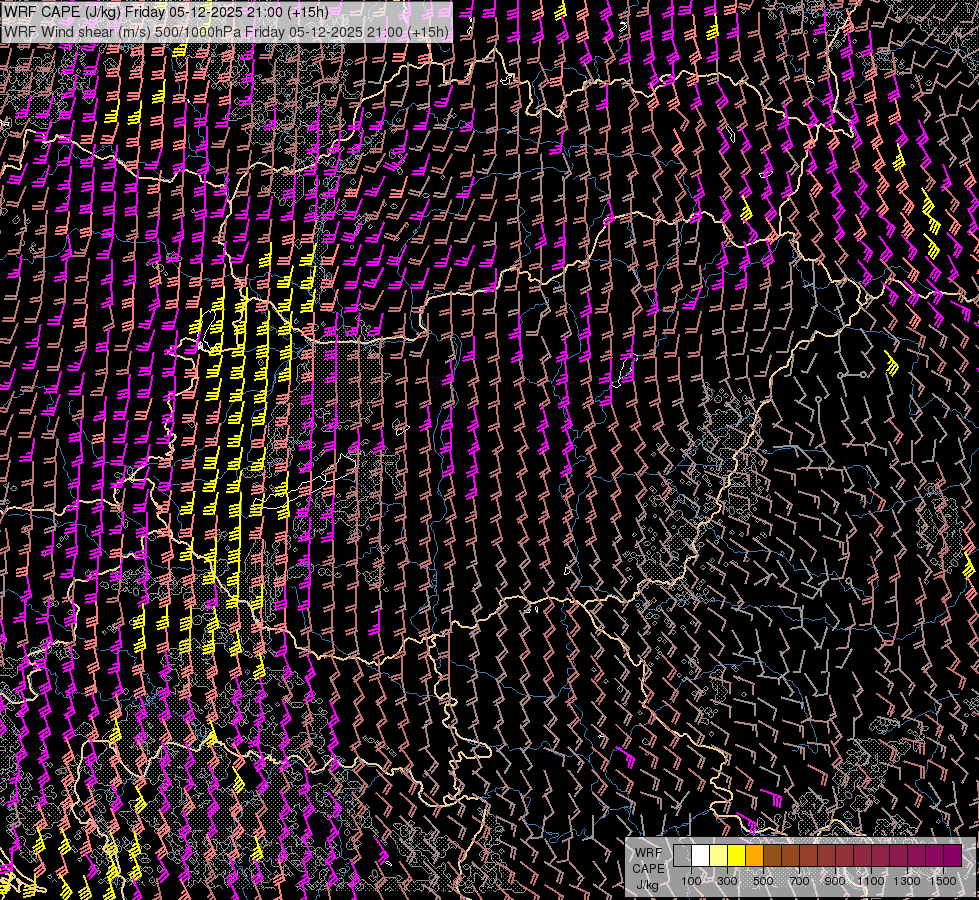
Task: Click the WRF CAPE title line
Action: tap(165, 12)
